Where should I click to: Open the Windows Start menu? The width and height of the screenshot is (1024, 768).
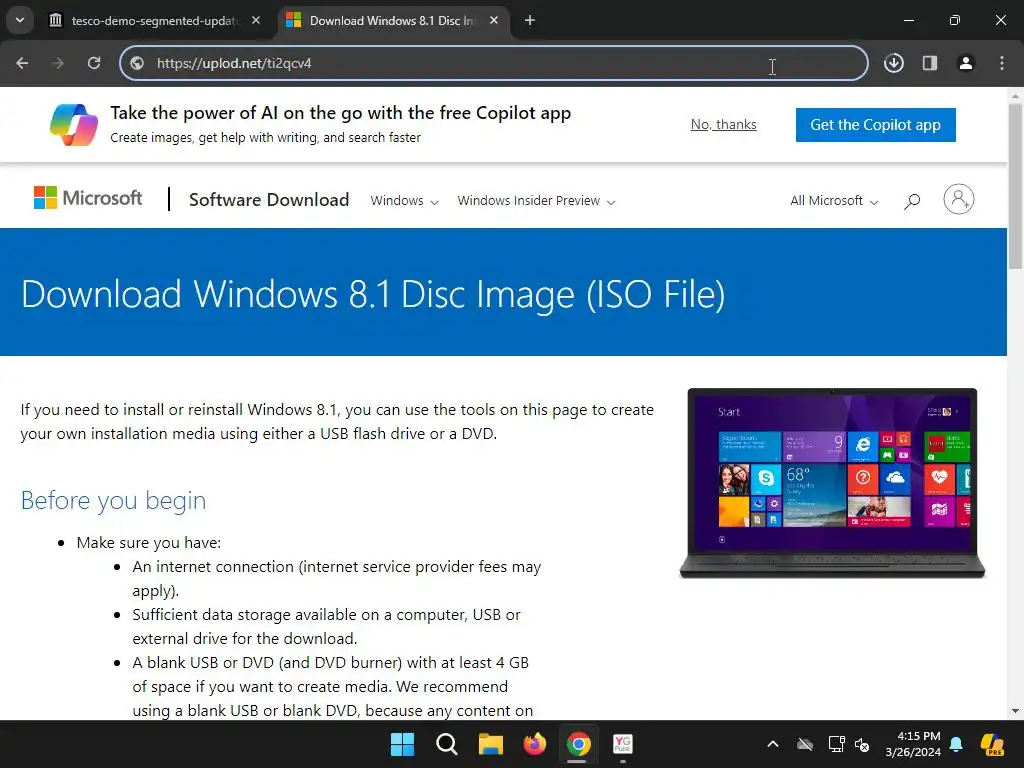coord(402,744)
